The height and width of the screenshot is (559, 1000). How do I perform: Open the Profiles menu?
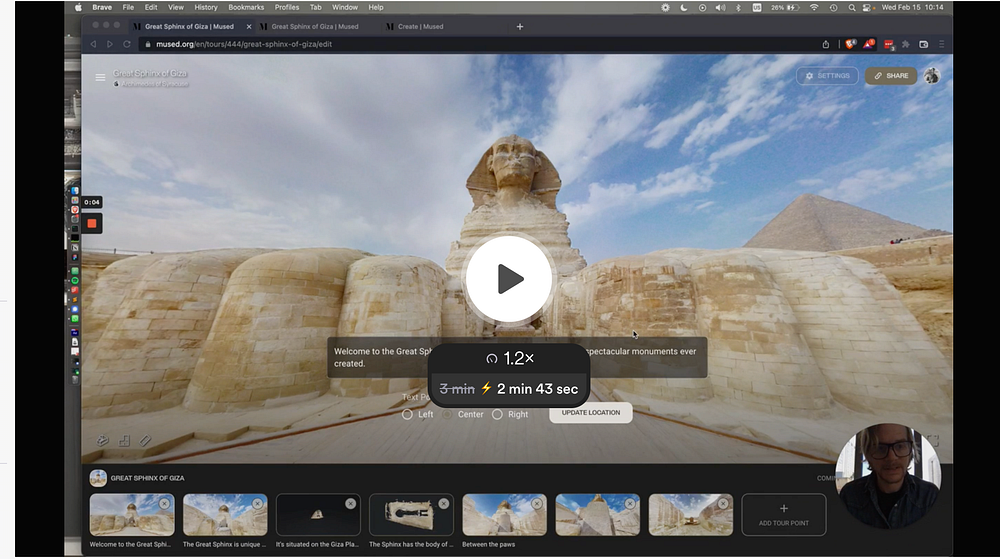tap(287, 8)
